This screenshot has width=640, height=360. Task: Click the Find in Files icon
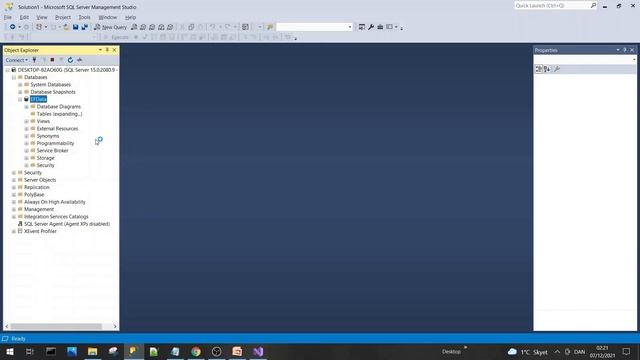(x=270, y=27)
